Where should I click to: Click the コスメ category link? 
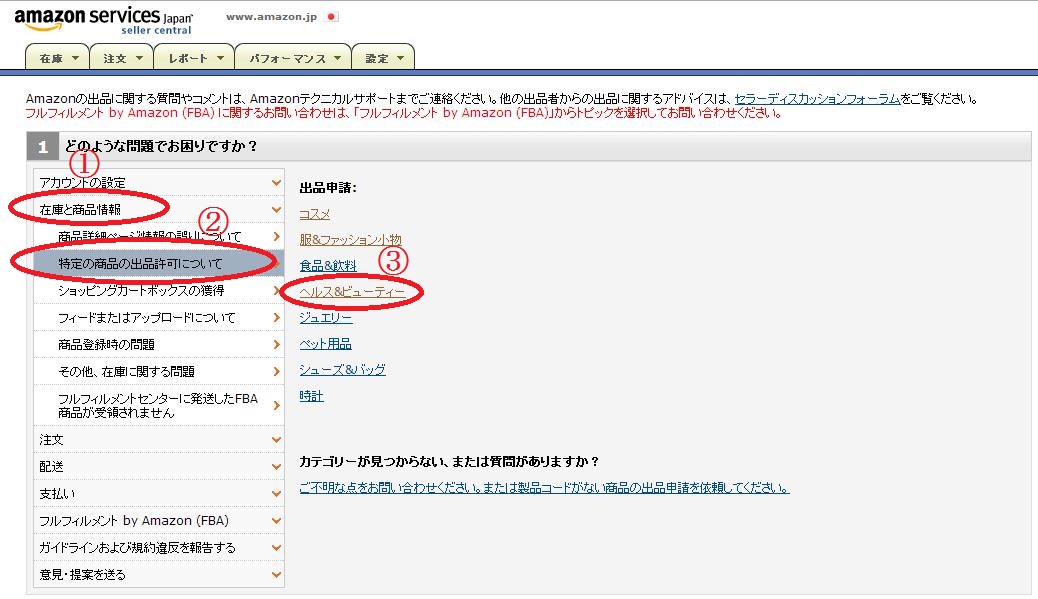pyautogui.click(x=314, y=214)
